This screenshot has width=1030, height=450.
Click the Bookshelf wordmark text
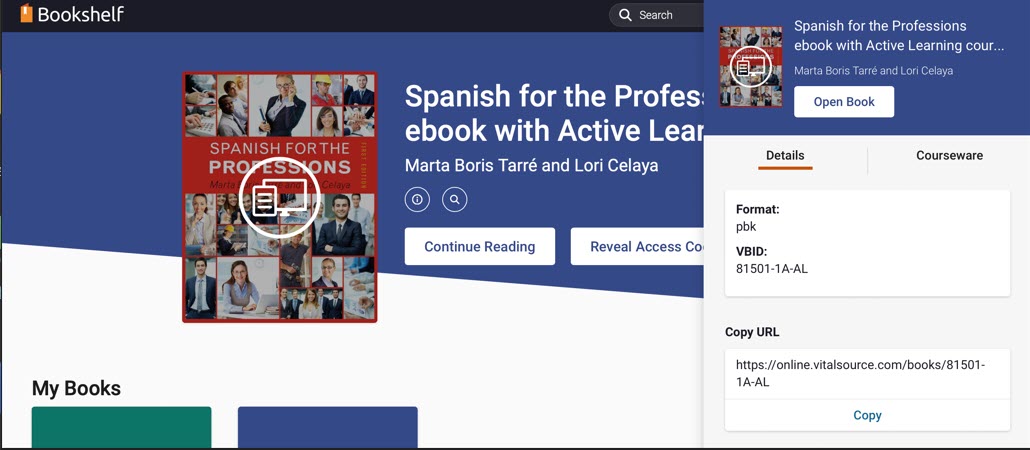[81, 14]
